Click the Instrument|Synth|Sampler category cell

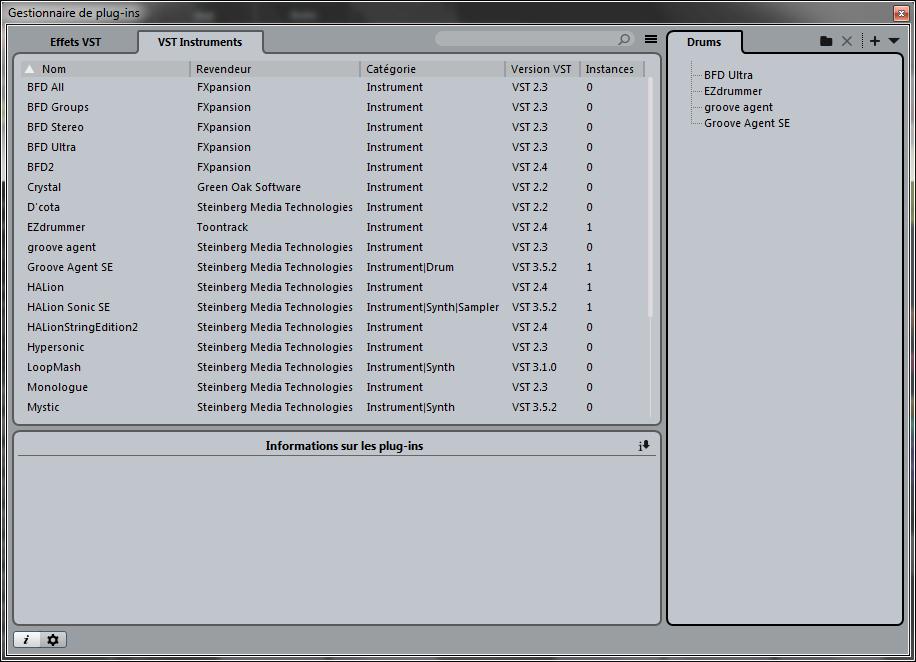point(433,307)
